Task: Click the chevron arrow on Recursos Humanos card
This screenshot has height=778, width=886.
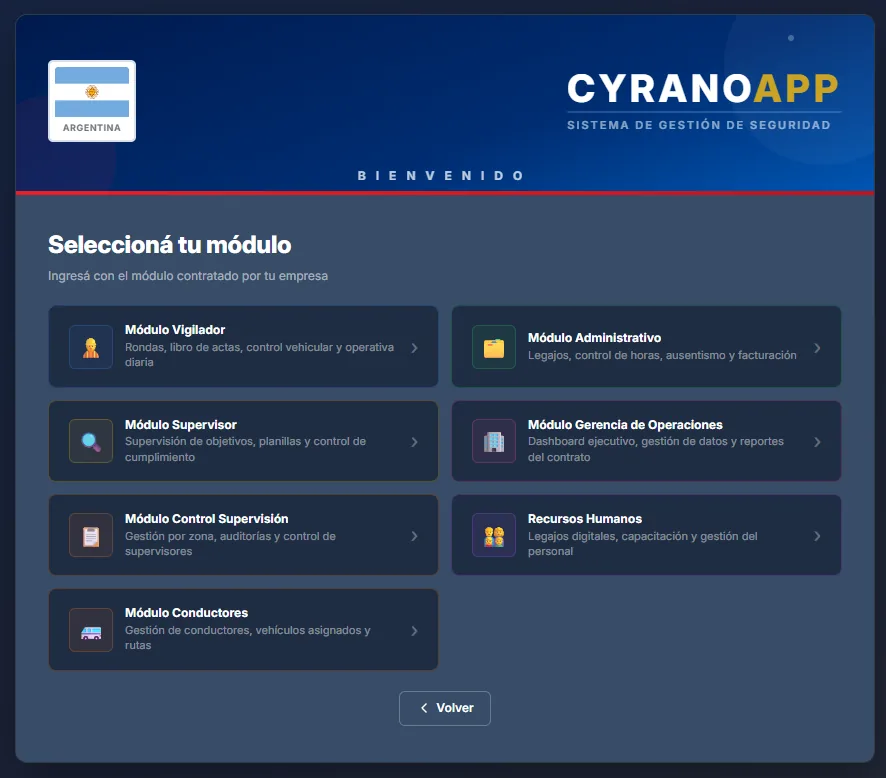Action: [817, 536]
